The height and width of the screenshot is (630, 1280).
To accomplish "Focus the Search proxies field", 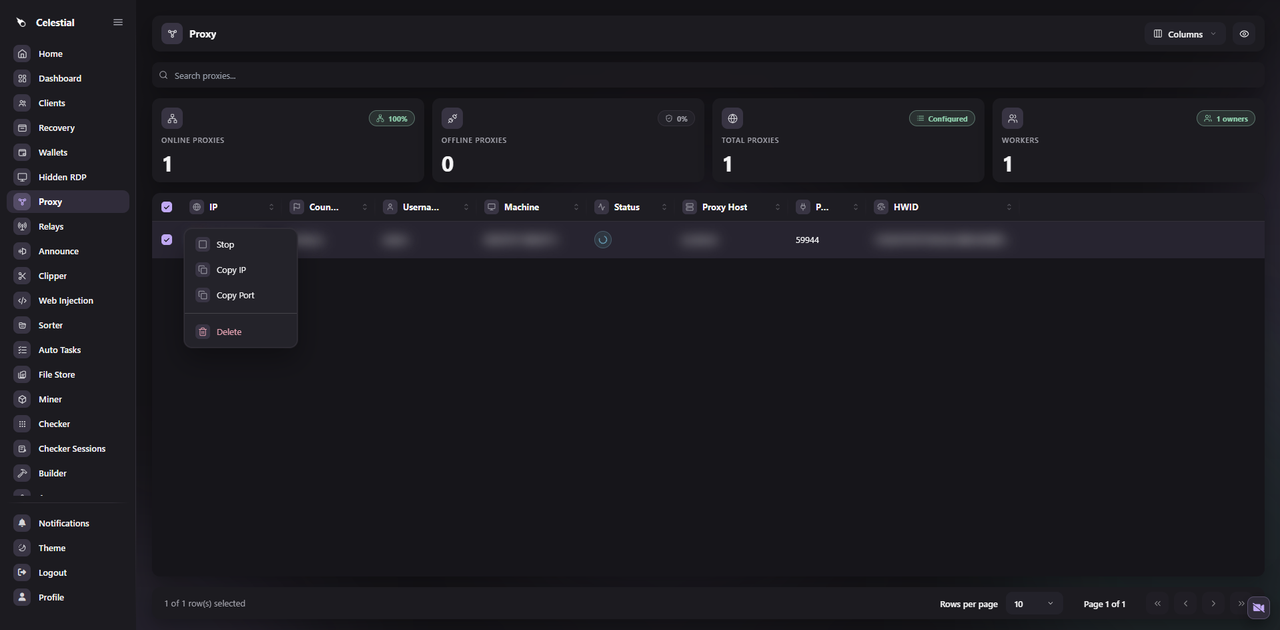I will pos(708,75).
